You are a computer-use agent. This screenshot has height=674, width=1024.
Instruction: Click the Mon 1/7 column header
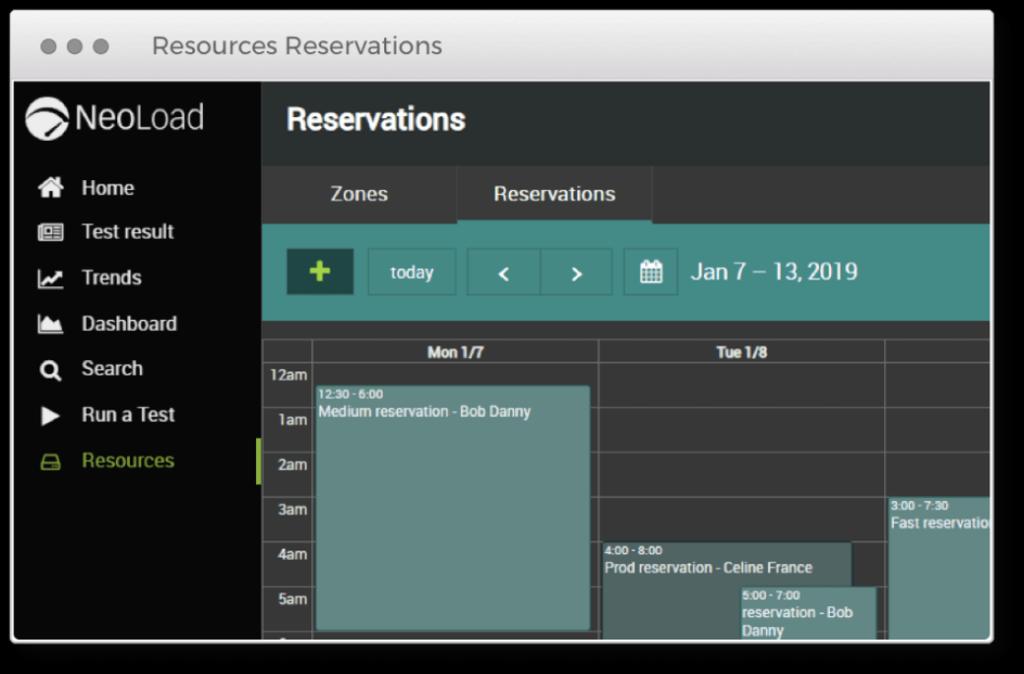coord(455,352)
